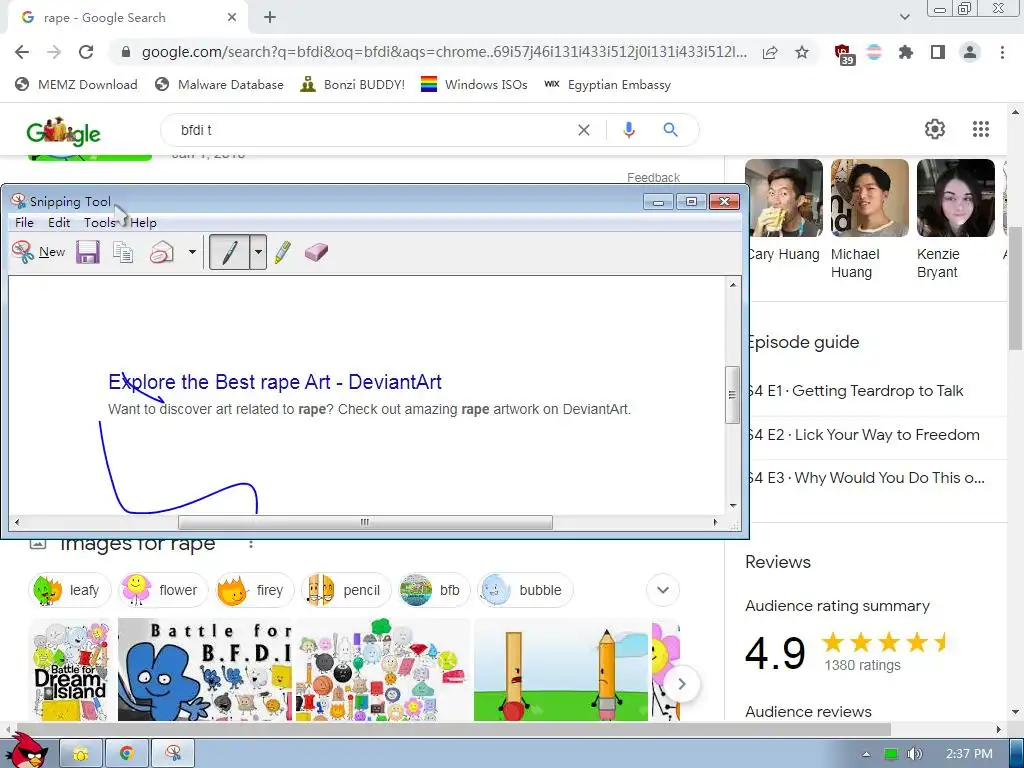The width and height of the screenshot is (1024, 768).
Task: Filter images by the firey chip
Action: click(x=254, y=590)
